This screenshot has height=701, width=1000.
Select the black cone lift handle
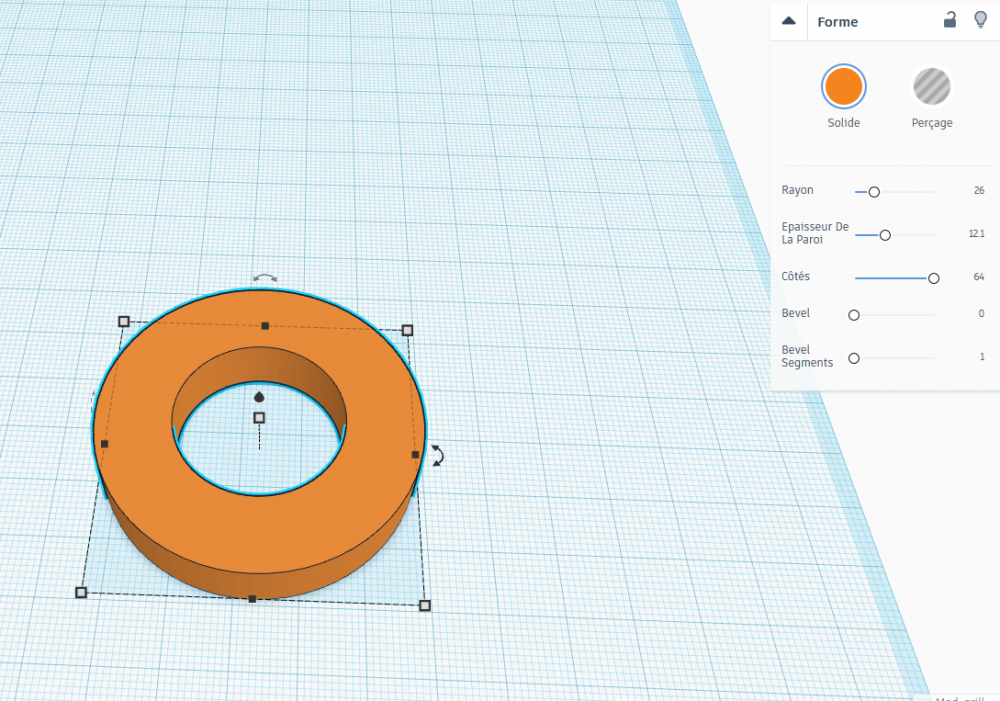[x=259, y=397]
